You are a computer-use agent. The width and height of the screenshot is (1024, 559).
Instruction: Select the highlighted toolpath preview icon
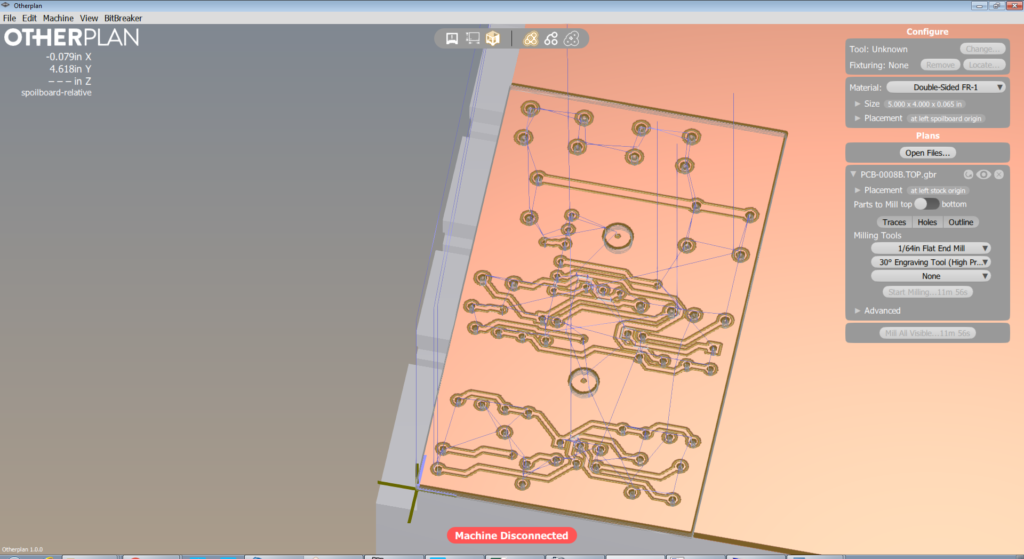(530, 39)
